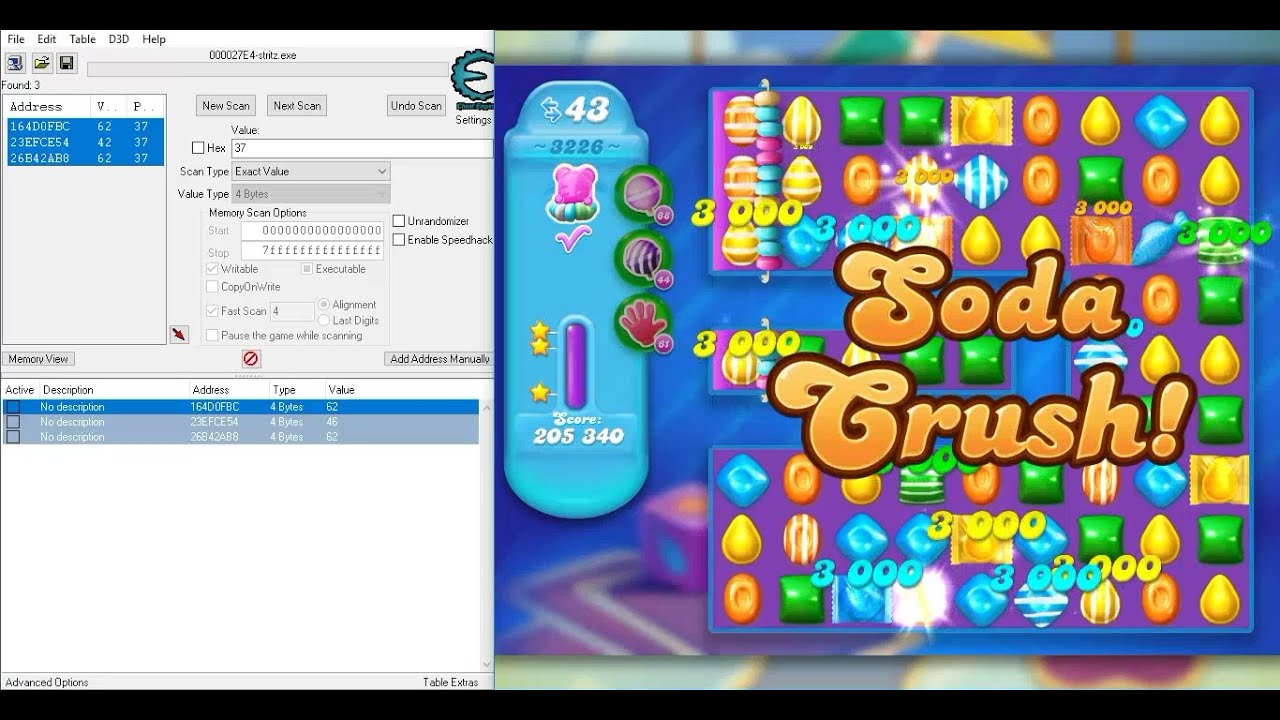Click the striped candy booster in game
Image resolution: width=1280 pixels, height=720 pixels.
641,258
